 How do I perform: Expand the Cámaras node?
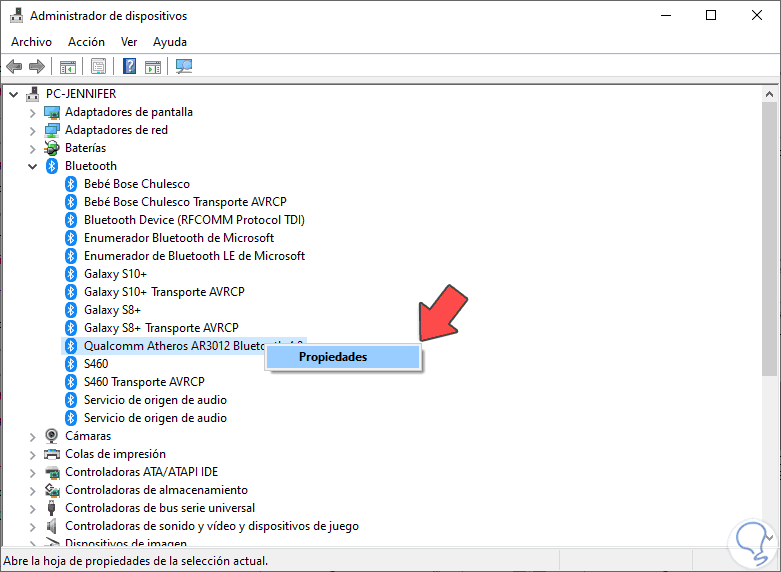point(32,436)
